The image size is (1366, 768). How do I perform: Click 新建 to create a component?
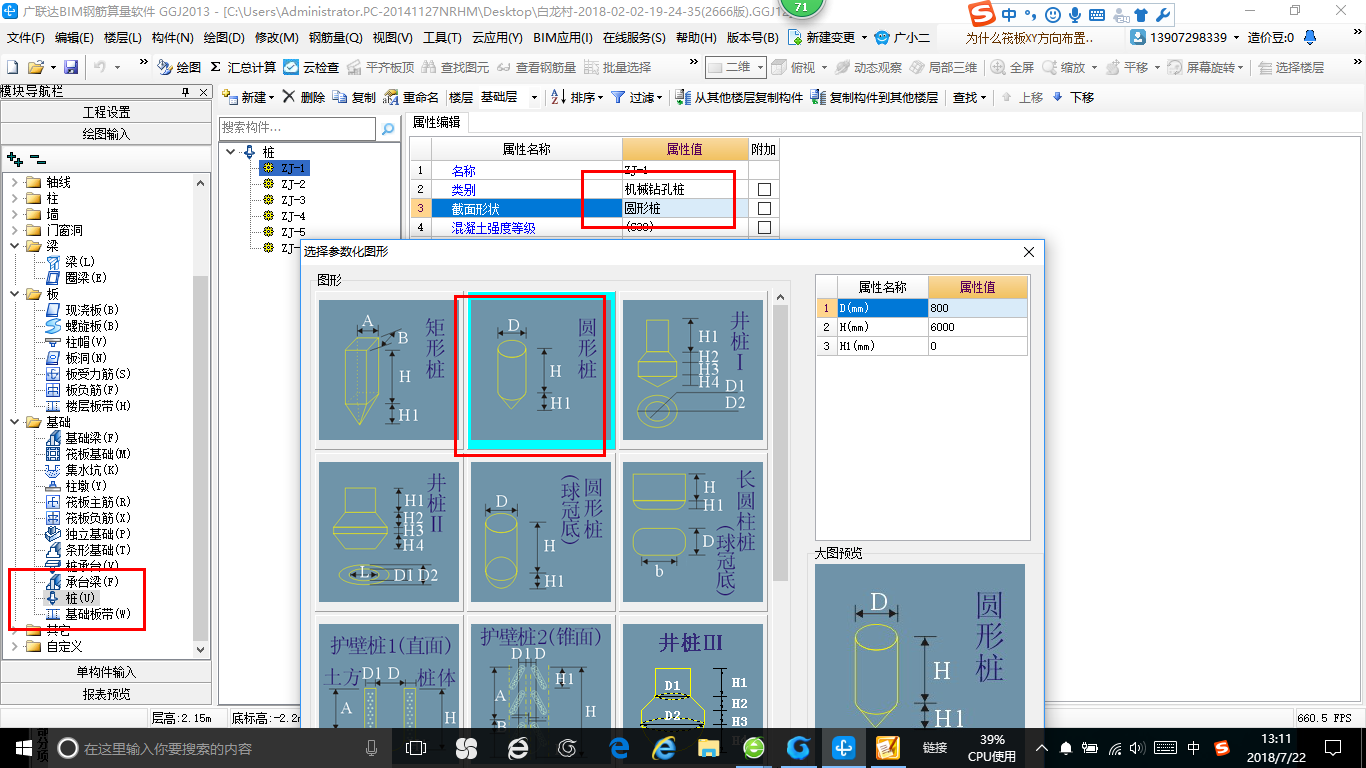[248, 97]
